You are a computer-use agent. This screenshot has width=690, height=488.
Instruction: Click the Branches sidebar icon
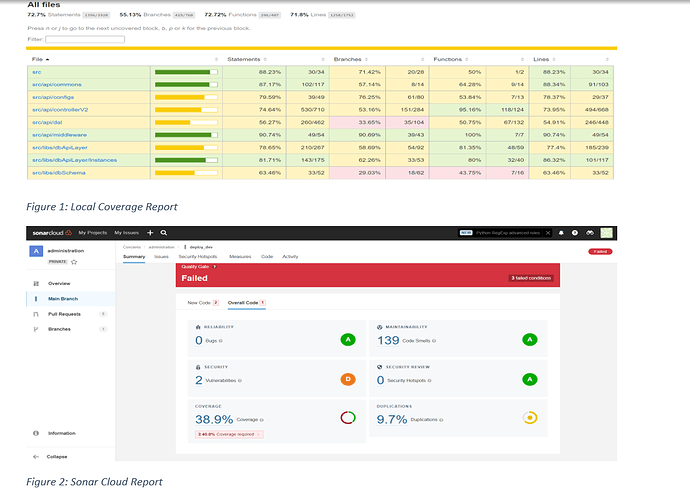[36, 329]
